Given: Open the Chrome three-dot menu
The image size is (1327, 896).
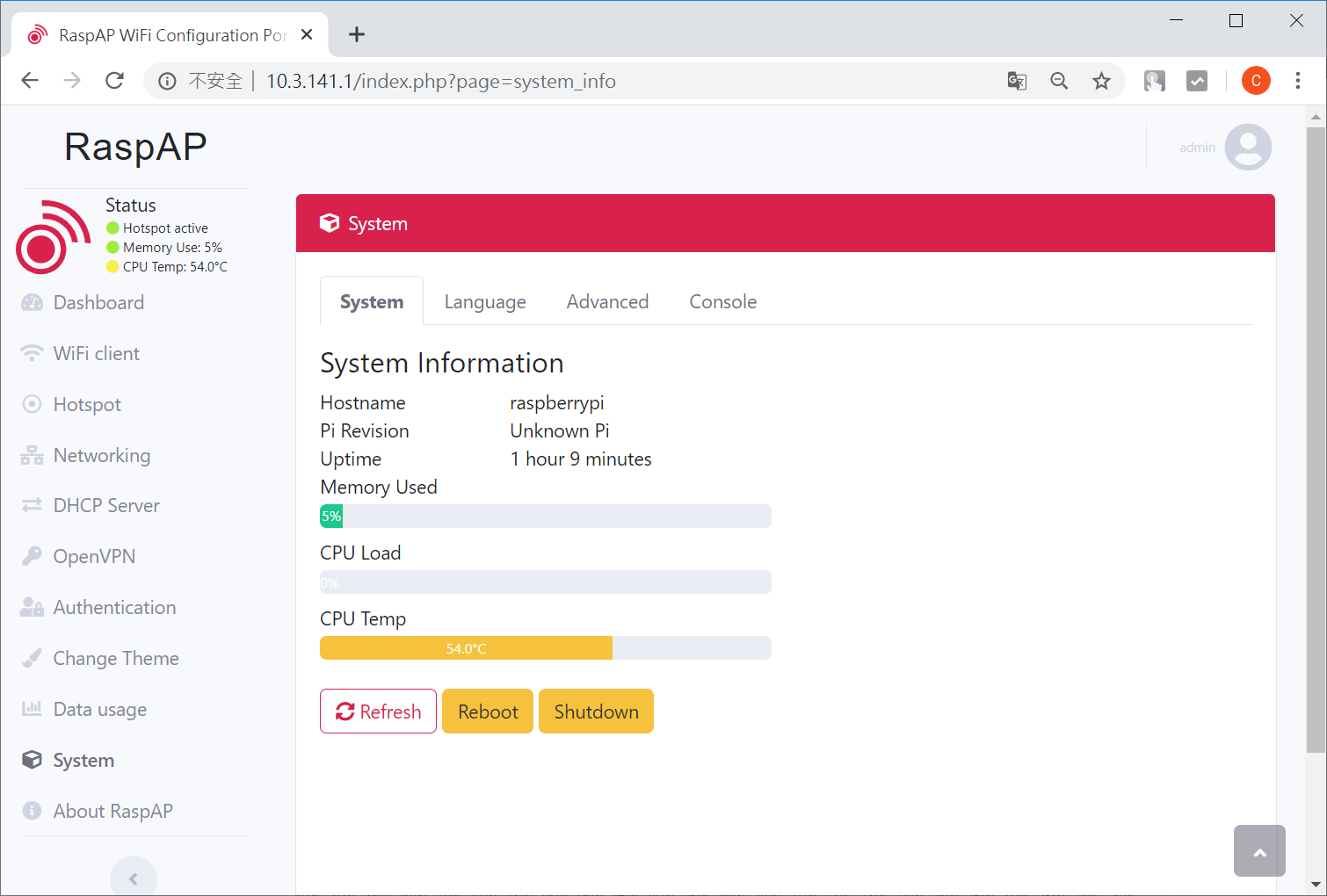Looking at the screenshot, I should pos(1298,81).
